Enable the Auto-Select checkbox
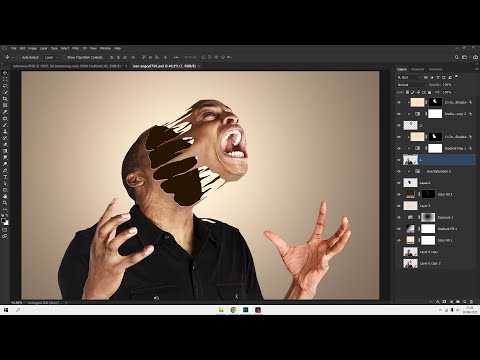 pyautogui.click(x=19, y=57)
